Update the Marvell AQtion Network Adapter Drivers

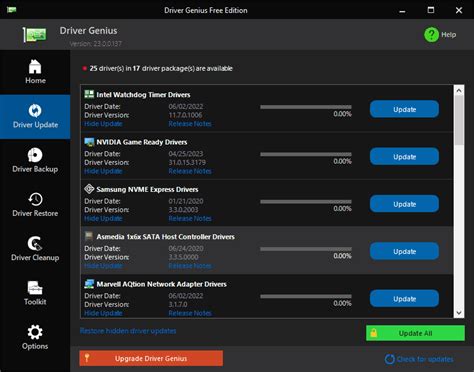tap(404, 299)
